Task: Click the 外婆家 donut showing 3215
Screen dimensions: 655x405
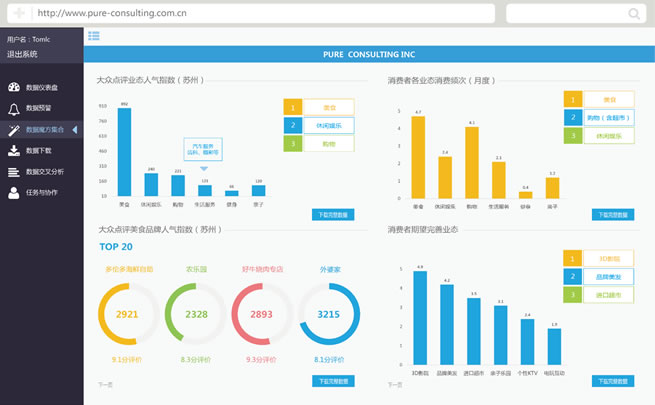Action: pyautogui.click(x=328, y=313)
